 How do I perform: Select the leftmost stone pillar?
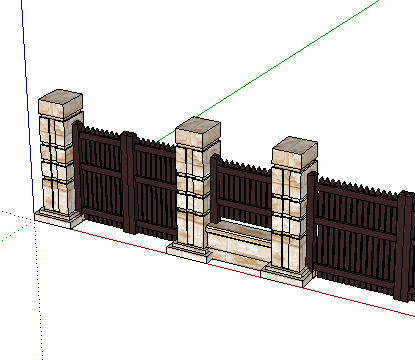59,160
